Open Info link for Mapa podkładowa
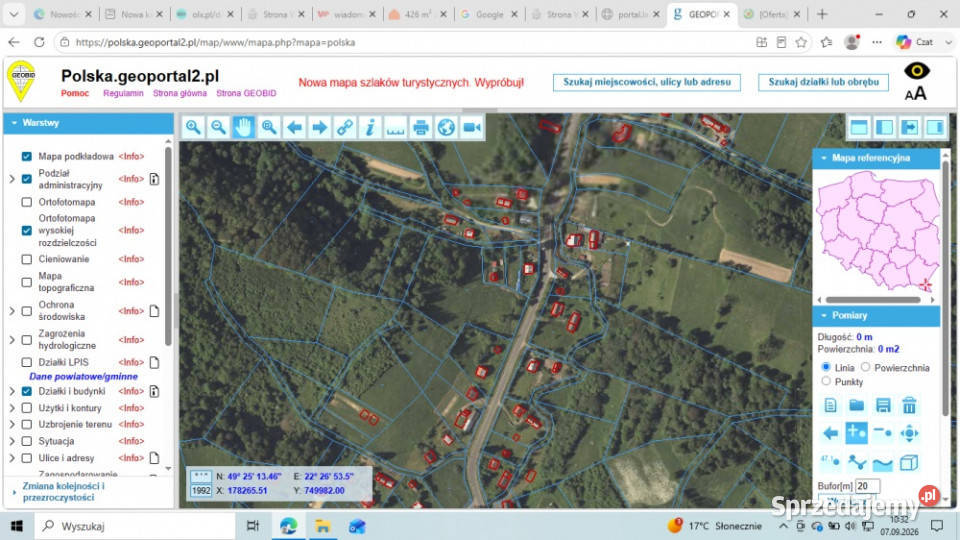This screenshot has height=540, width=960. click(x=131, y=156)
